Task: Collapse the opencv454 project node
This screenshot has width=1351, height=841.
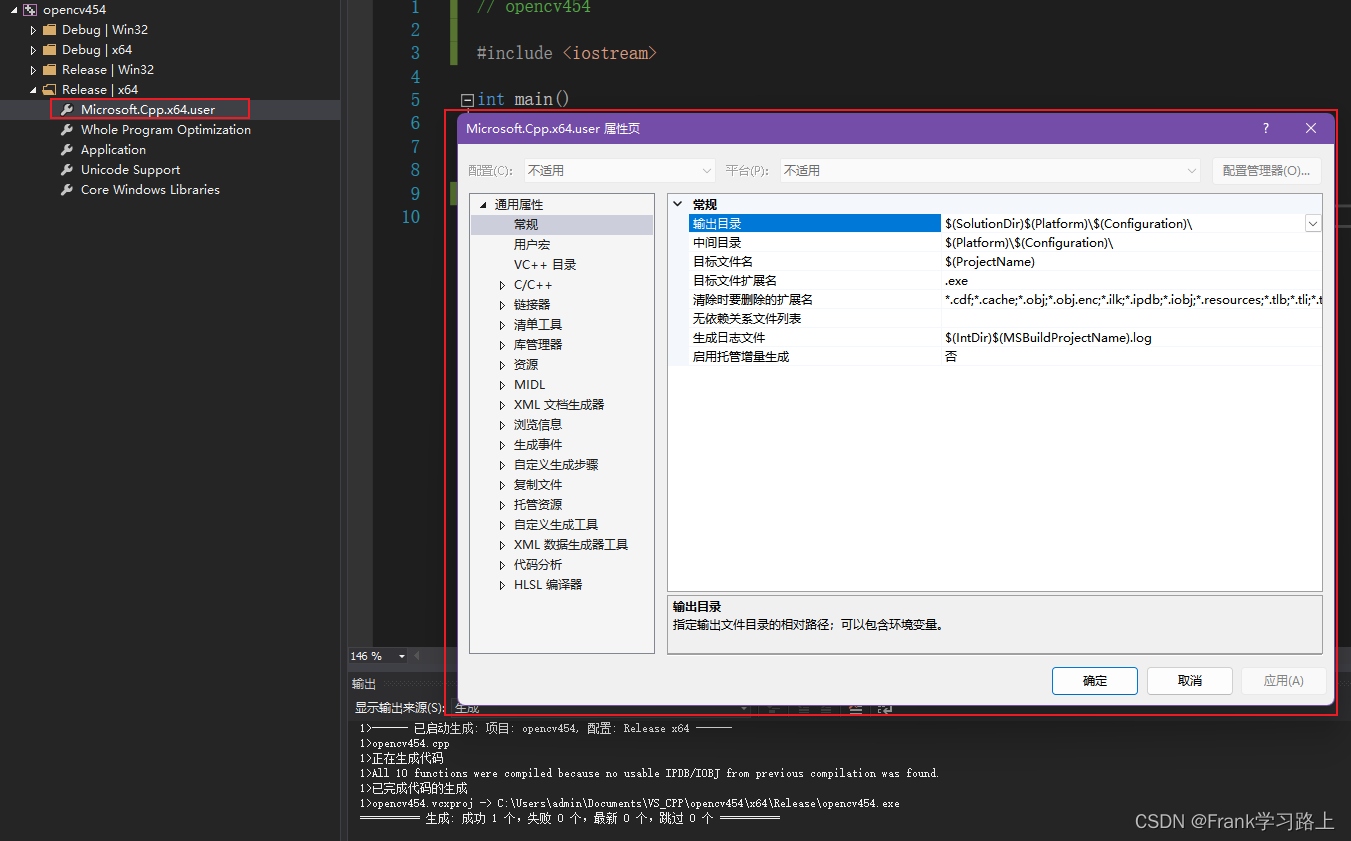Action: point(14,10)
